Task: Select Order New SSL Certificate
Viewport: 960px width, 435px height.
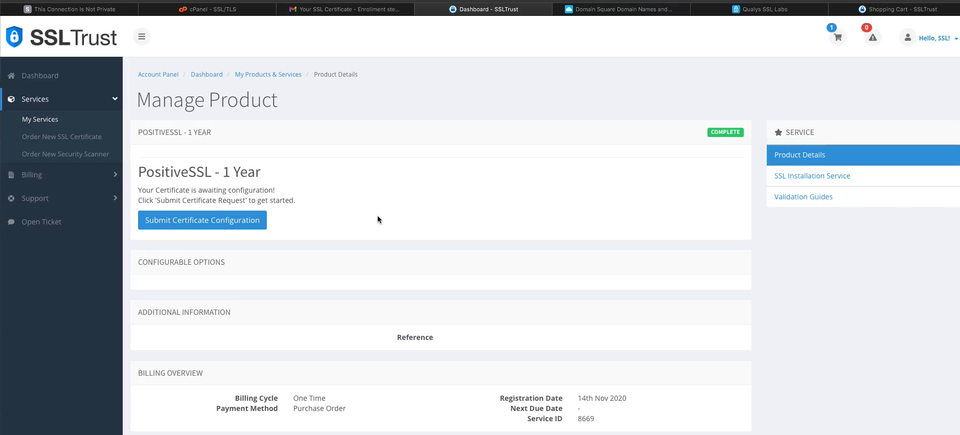Action: pyautogui.click(x=61, y=136)
